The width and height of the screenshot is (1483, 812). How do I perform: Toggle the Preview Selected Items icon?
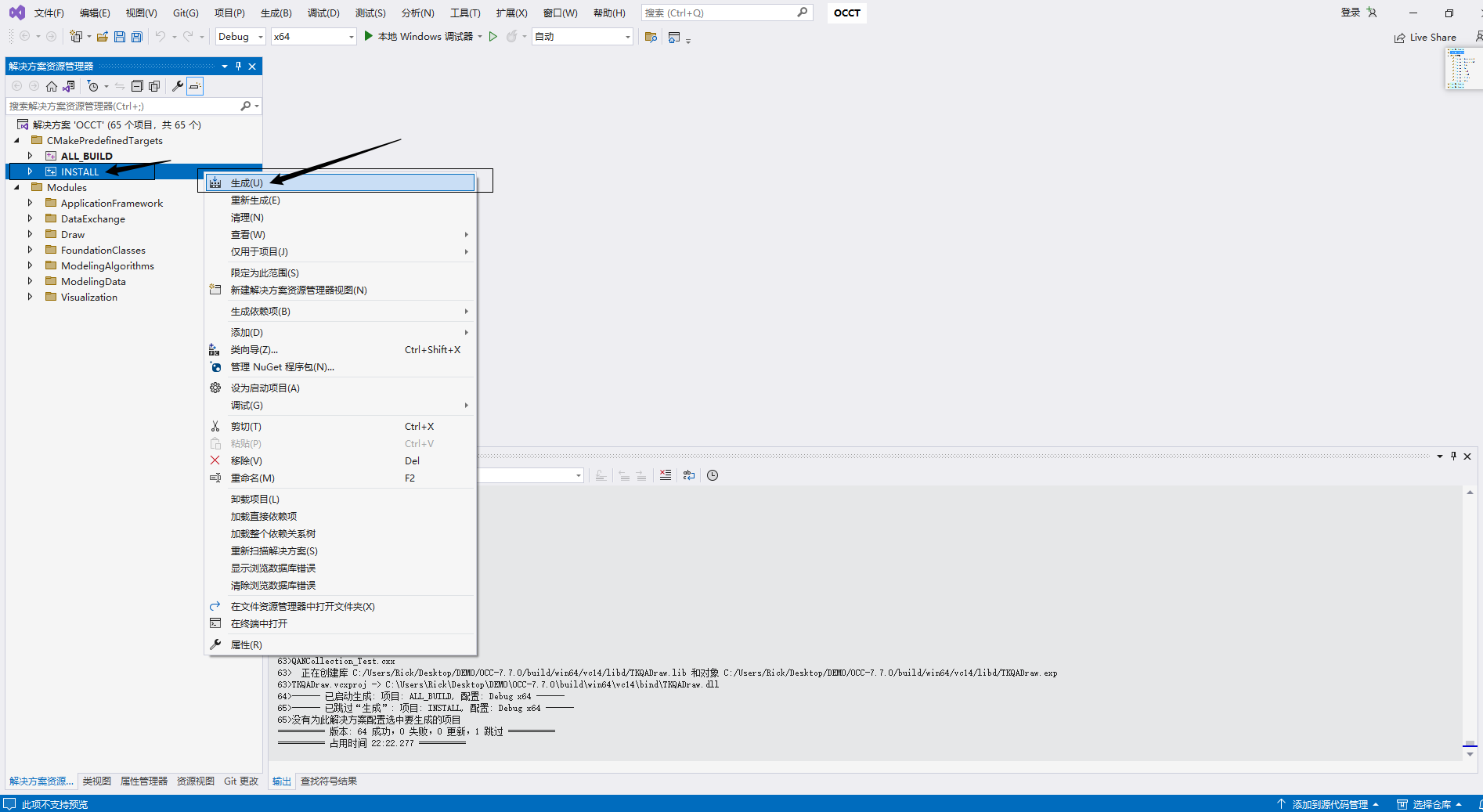point(195,86)
